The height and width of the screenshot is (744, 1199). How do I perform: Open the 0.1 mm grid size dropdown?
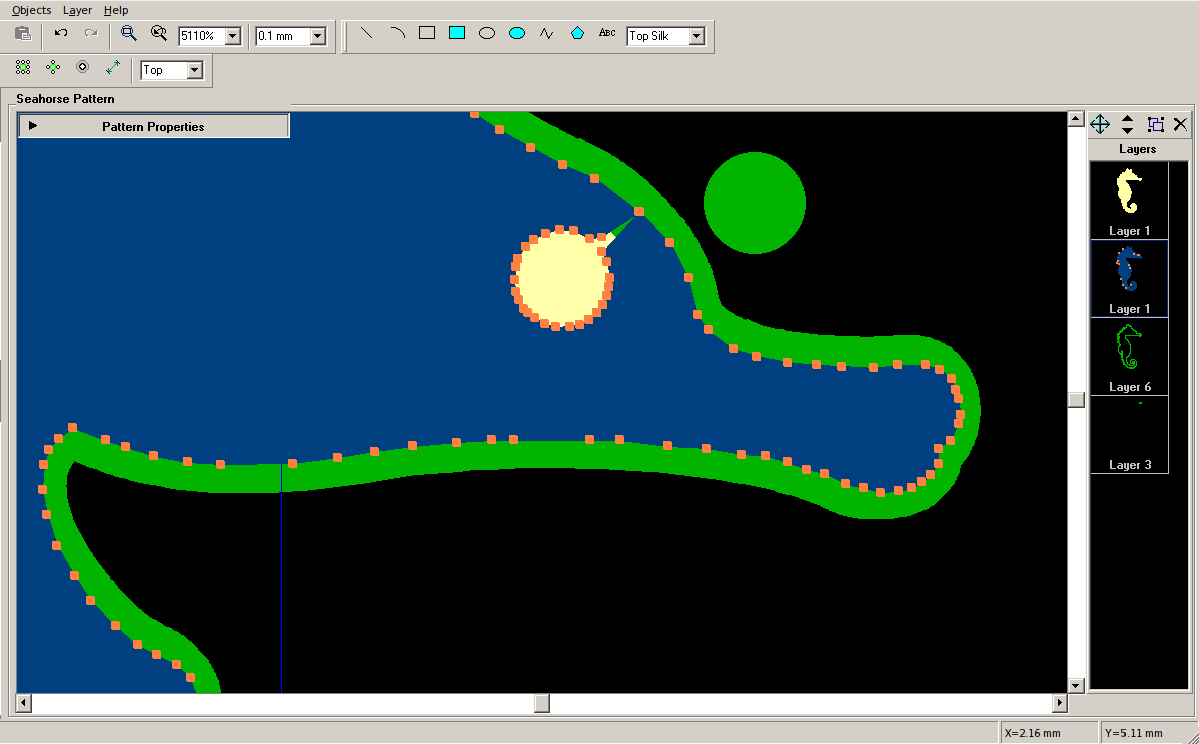coord(318,36)
